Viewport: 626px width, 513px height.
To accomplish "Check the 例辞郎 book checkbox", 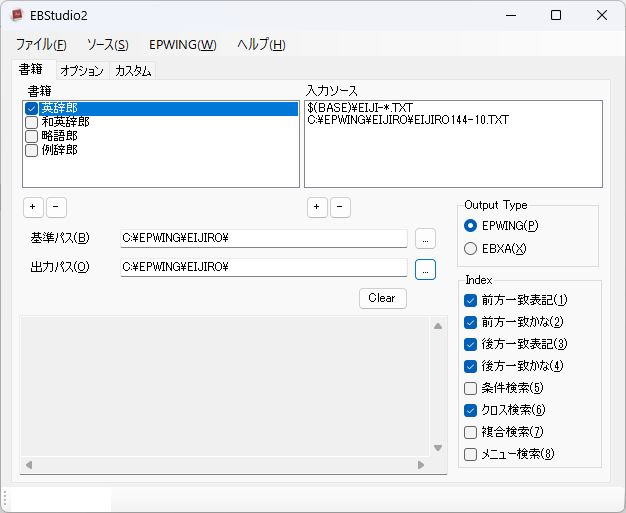I will pos(32,151).
